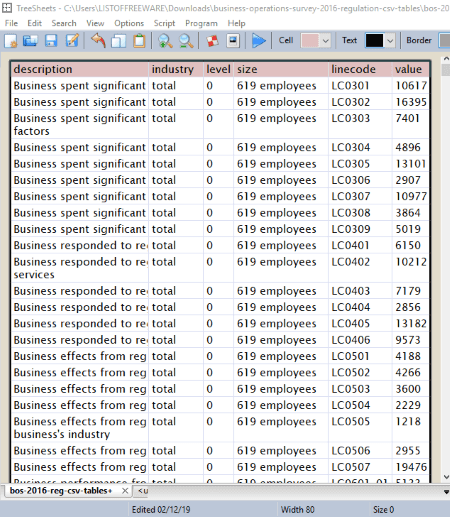This screenshot has height=517, width=450.
Task: Select the LC0305 linecode cell
Action: coord(360,164)
